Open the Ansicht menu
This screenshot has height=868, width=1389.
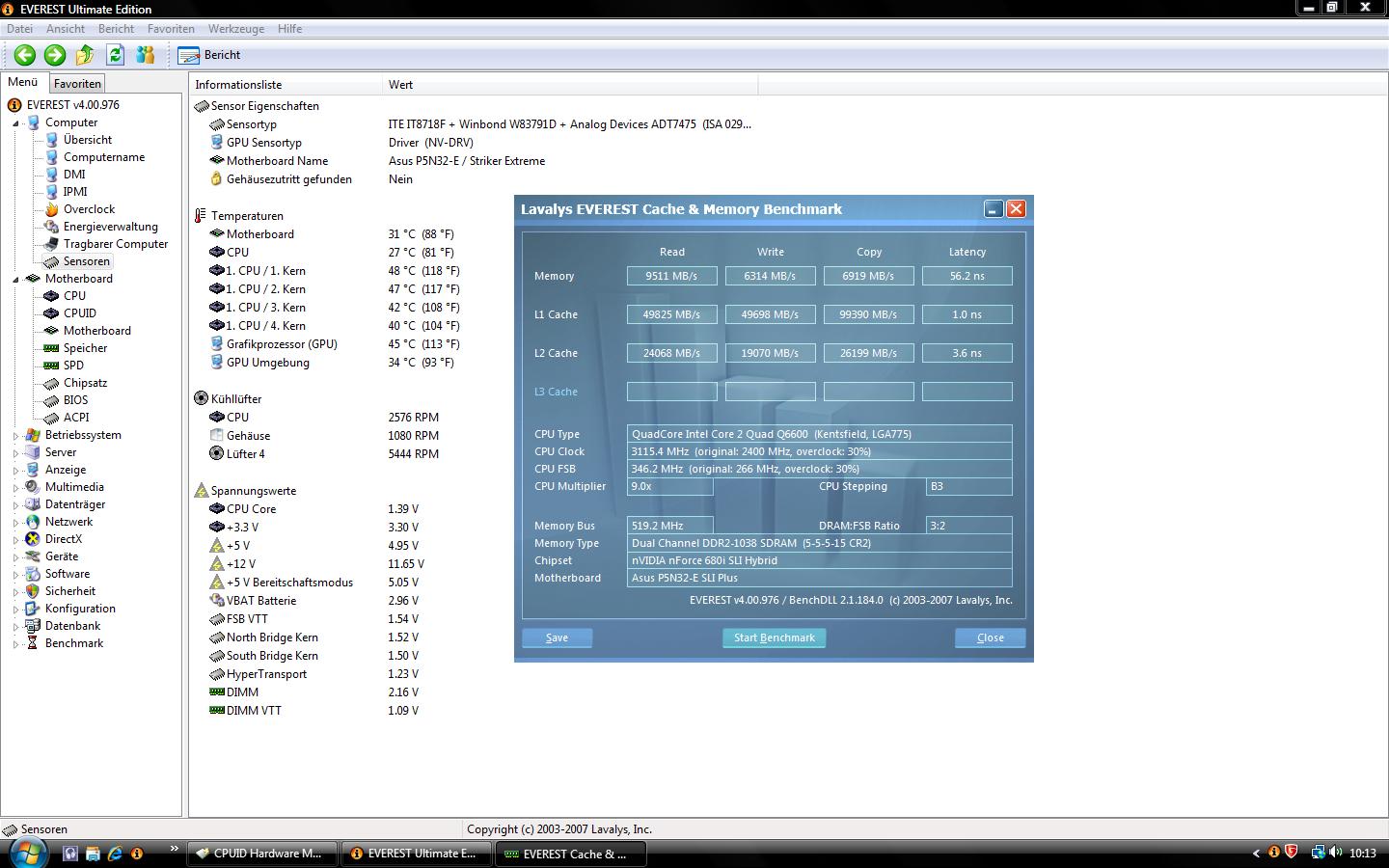(65, 29)
